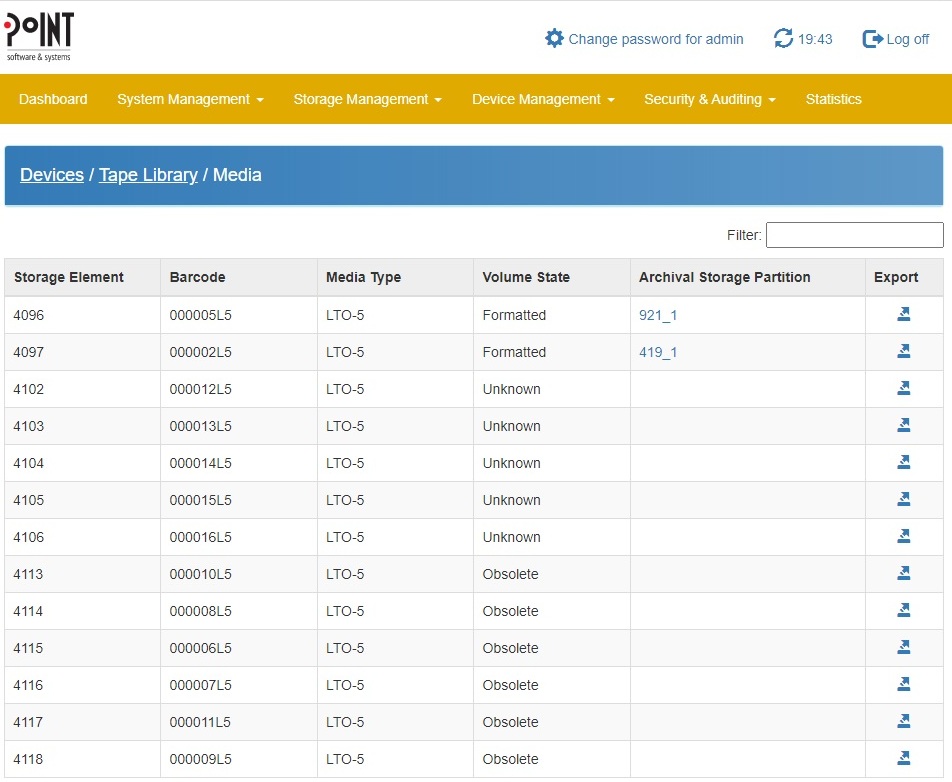Expand the Device Management menu
Screen dimensions: 952x782
tap(543, 99)
